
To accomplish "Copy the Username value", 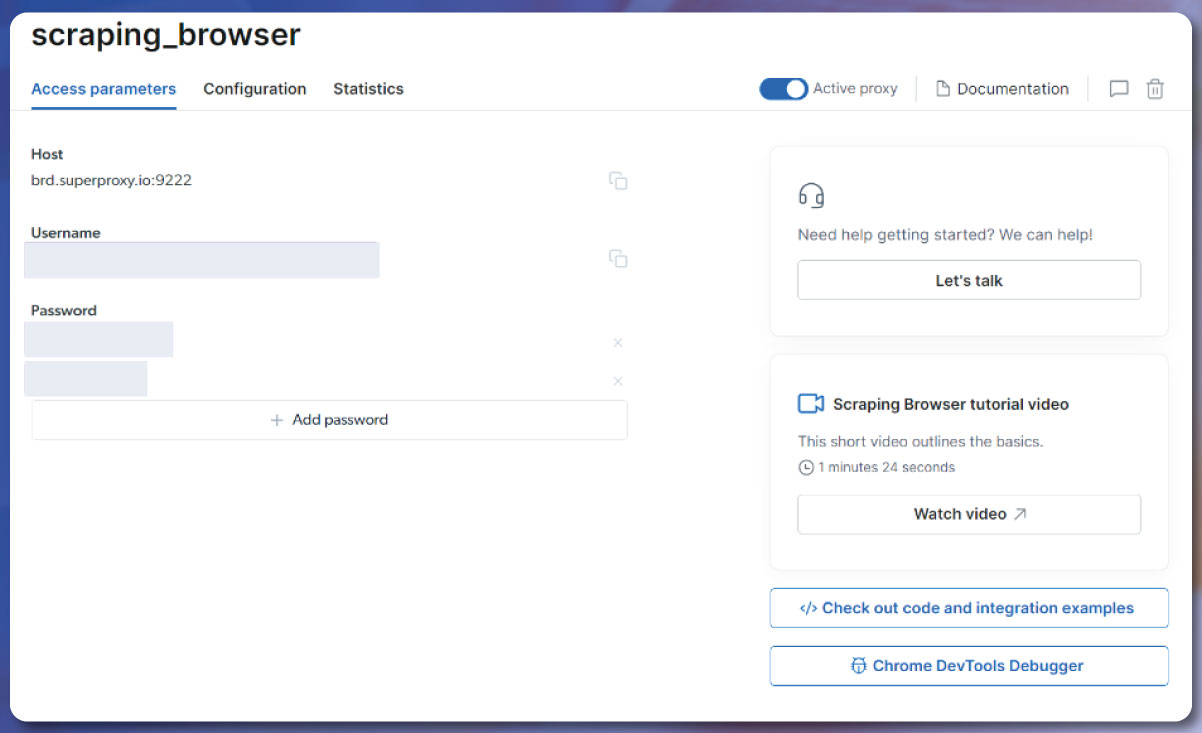I will tap(618, 259).
